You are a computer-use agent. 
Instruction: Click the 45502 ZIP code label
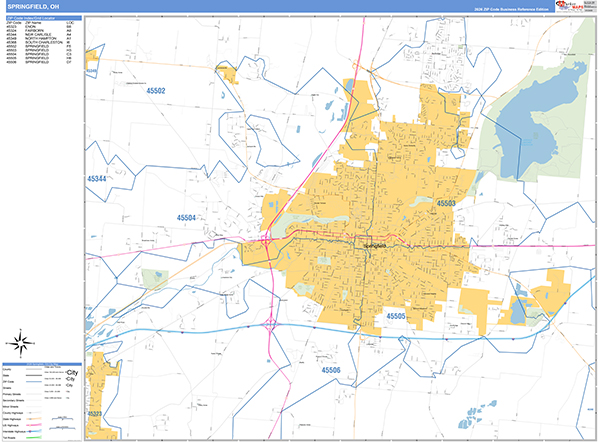pyautogui.click(x=150, y=91)
